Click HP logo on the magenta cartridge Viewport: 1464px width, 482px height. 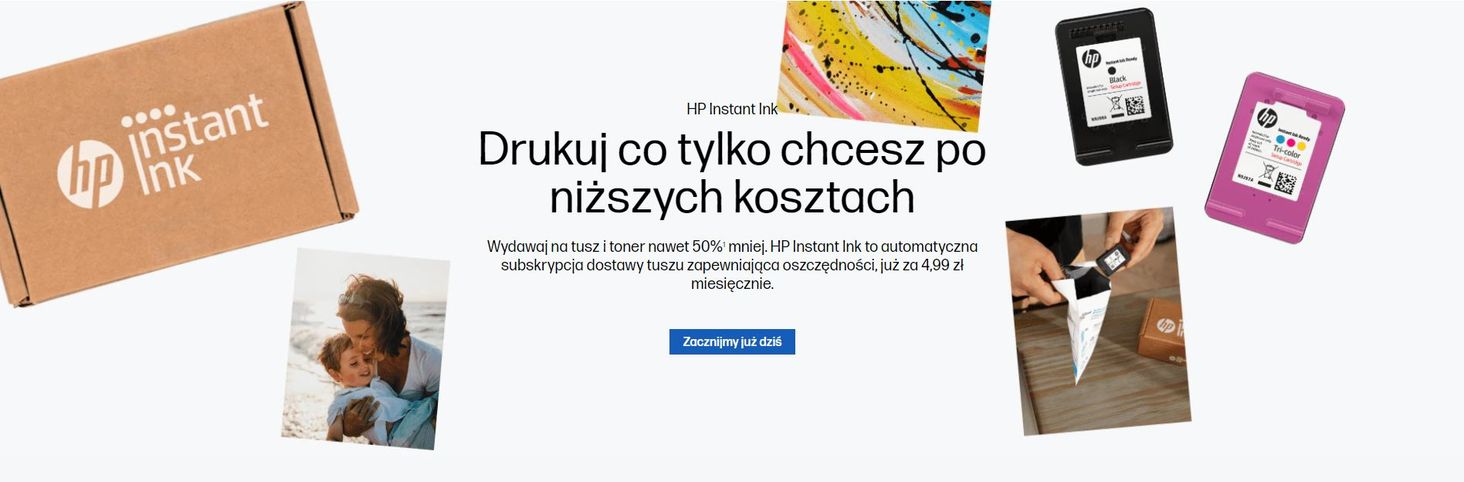1267,117
